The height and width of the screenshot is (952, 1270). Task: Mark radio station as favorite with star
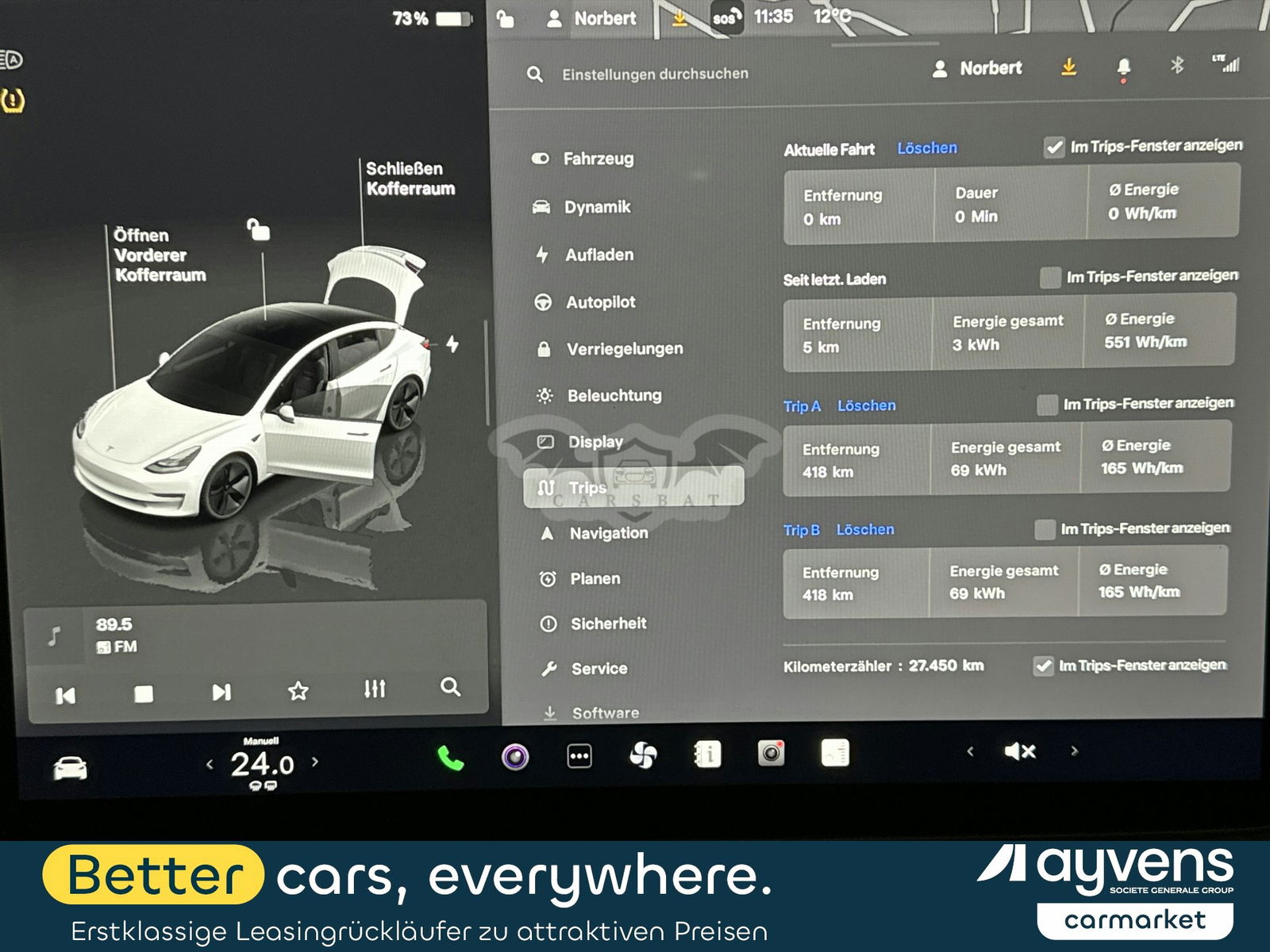tap(298, 691)
